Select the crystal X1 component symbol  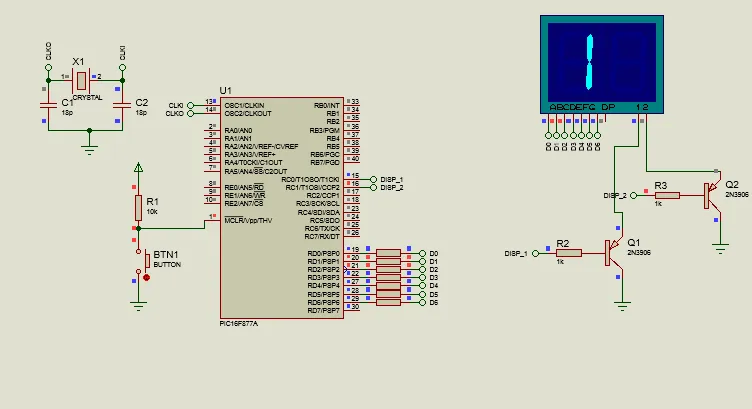82,81
